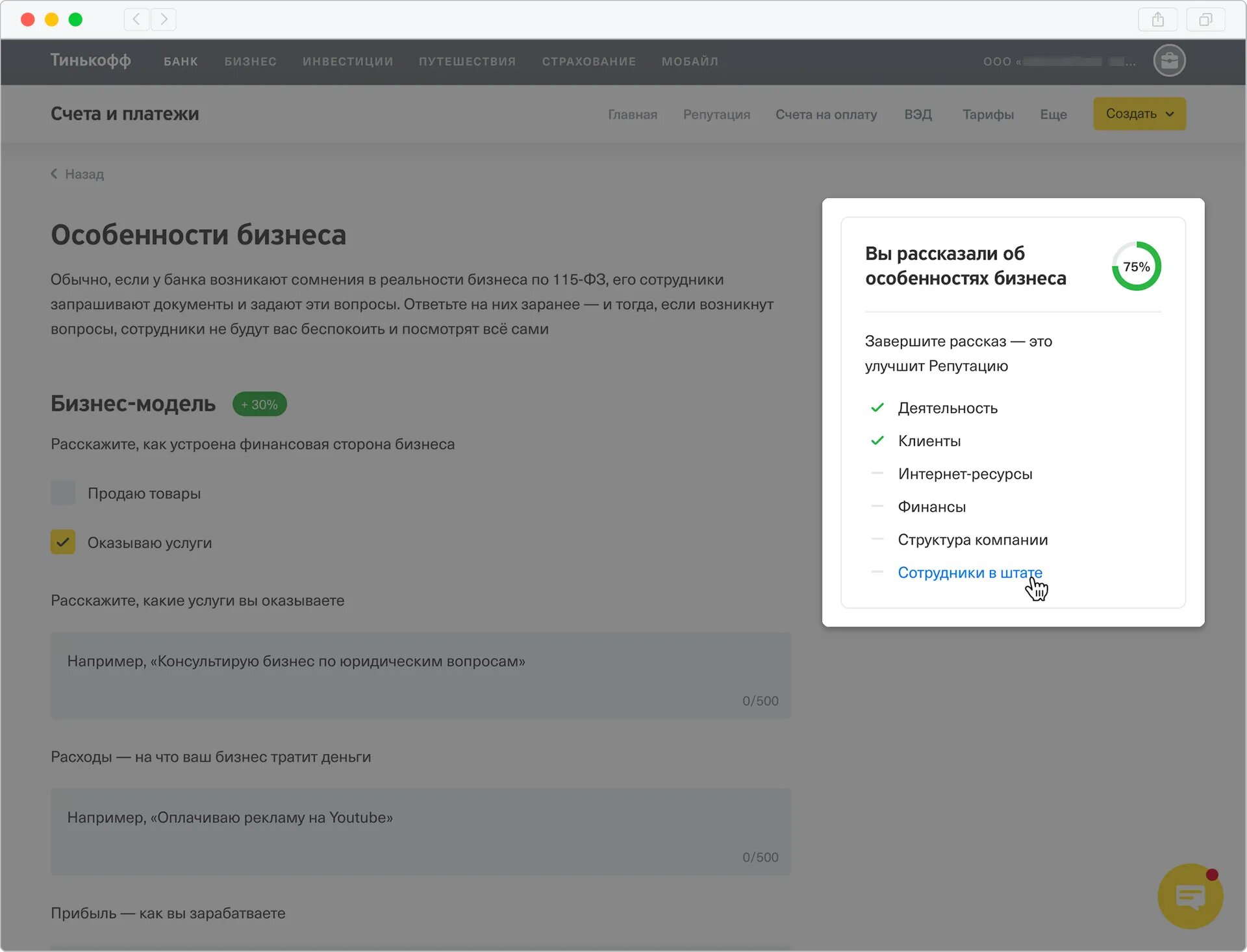Screen dimensions: 1247x952
Task: Check the Продаю товары checkbox
Action: coord(63,493)
